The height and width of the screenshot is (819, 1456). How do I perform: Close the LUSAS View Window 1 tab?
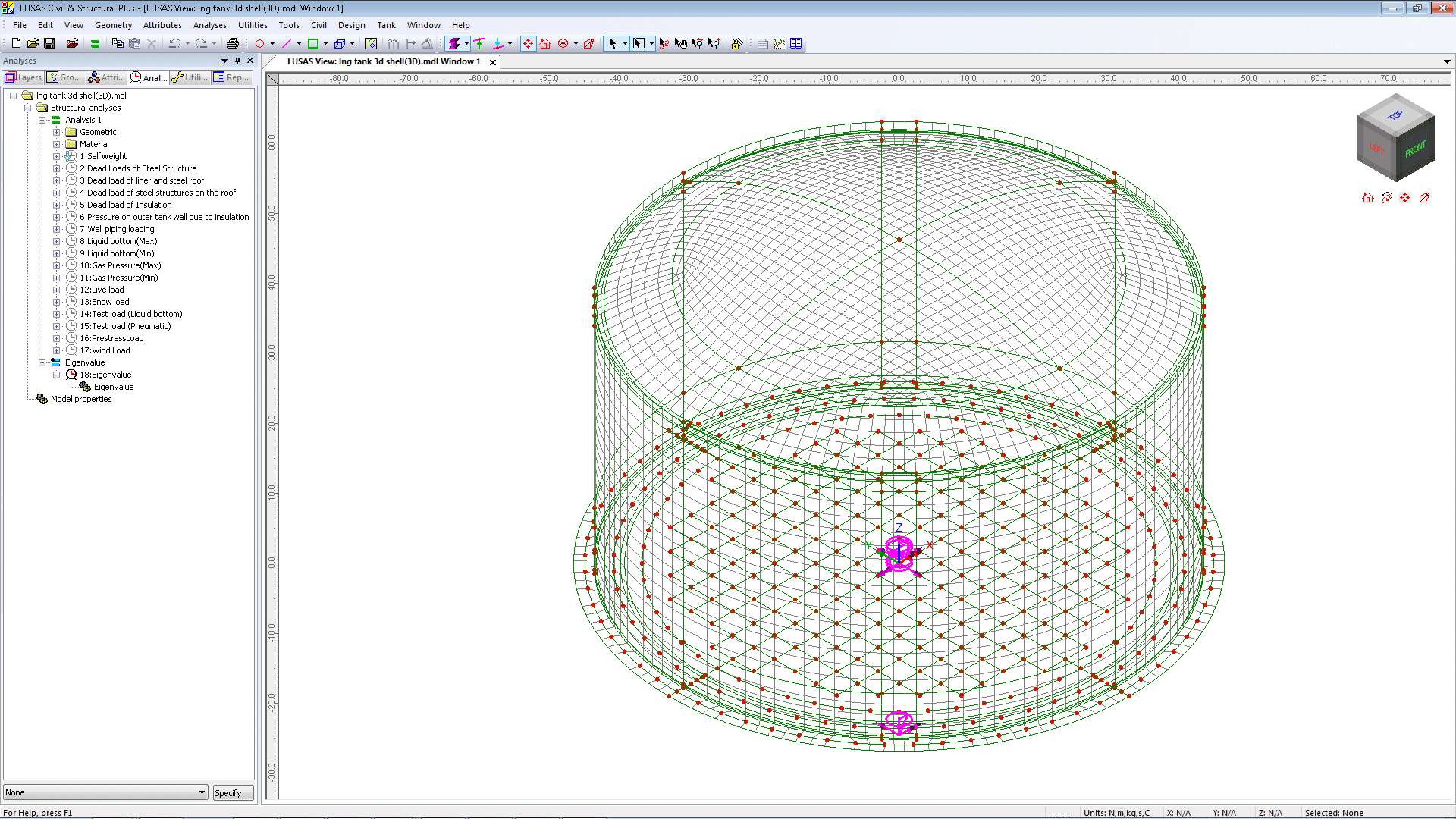tap(493, 62)
